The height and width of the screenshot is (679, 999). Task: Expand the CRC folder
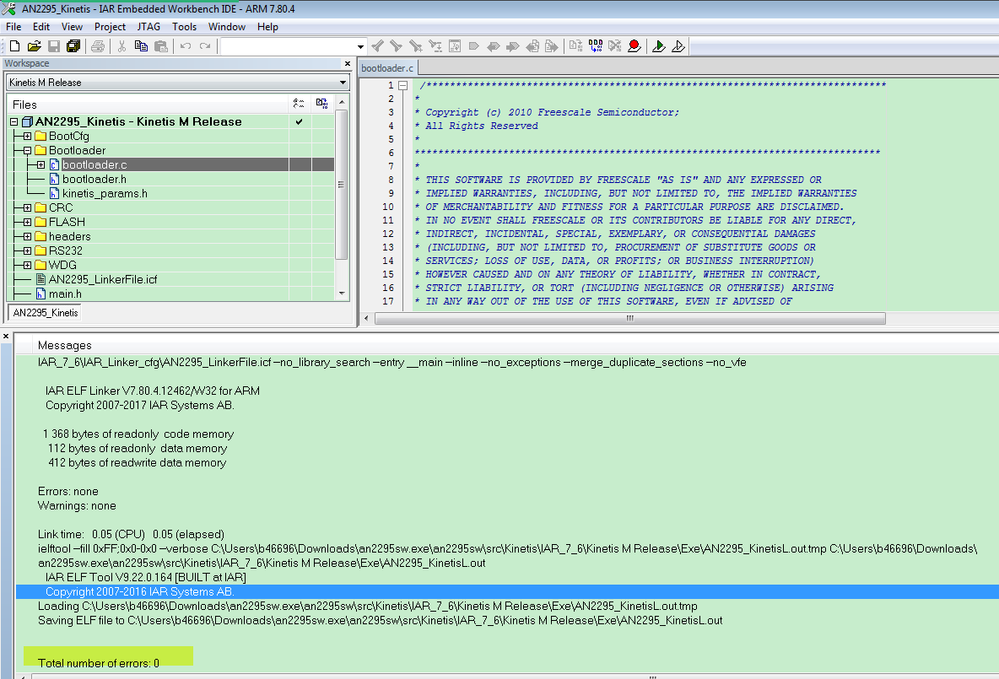(27, 208)
